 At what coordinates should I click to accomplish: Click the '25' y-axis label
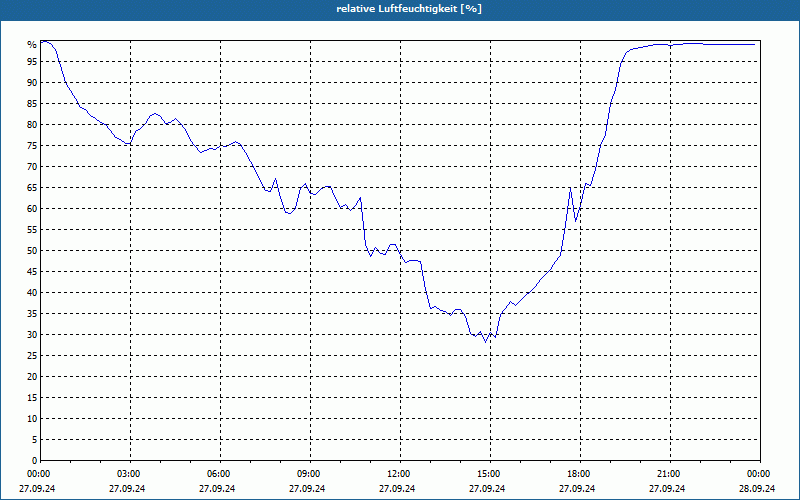tap(32, 356)
